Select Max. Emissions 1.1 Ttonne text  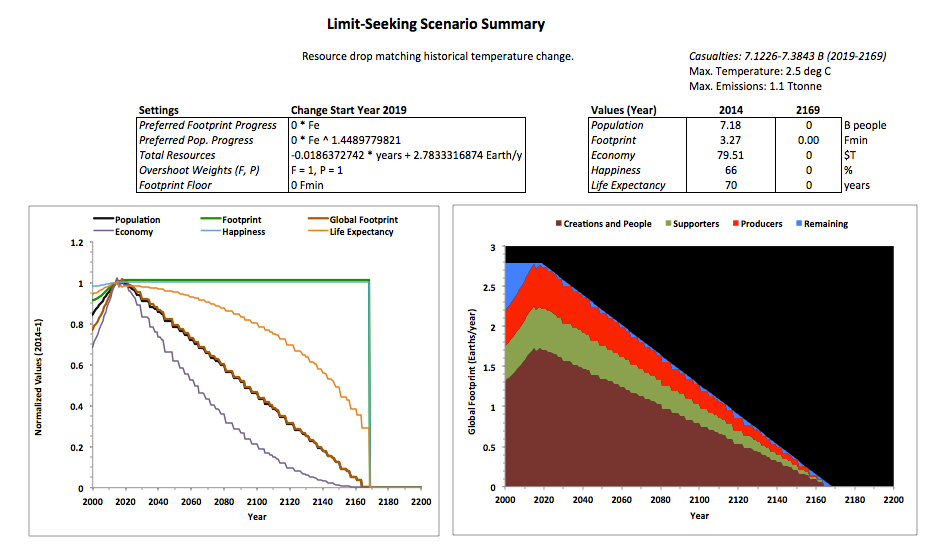pos(755,86)
